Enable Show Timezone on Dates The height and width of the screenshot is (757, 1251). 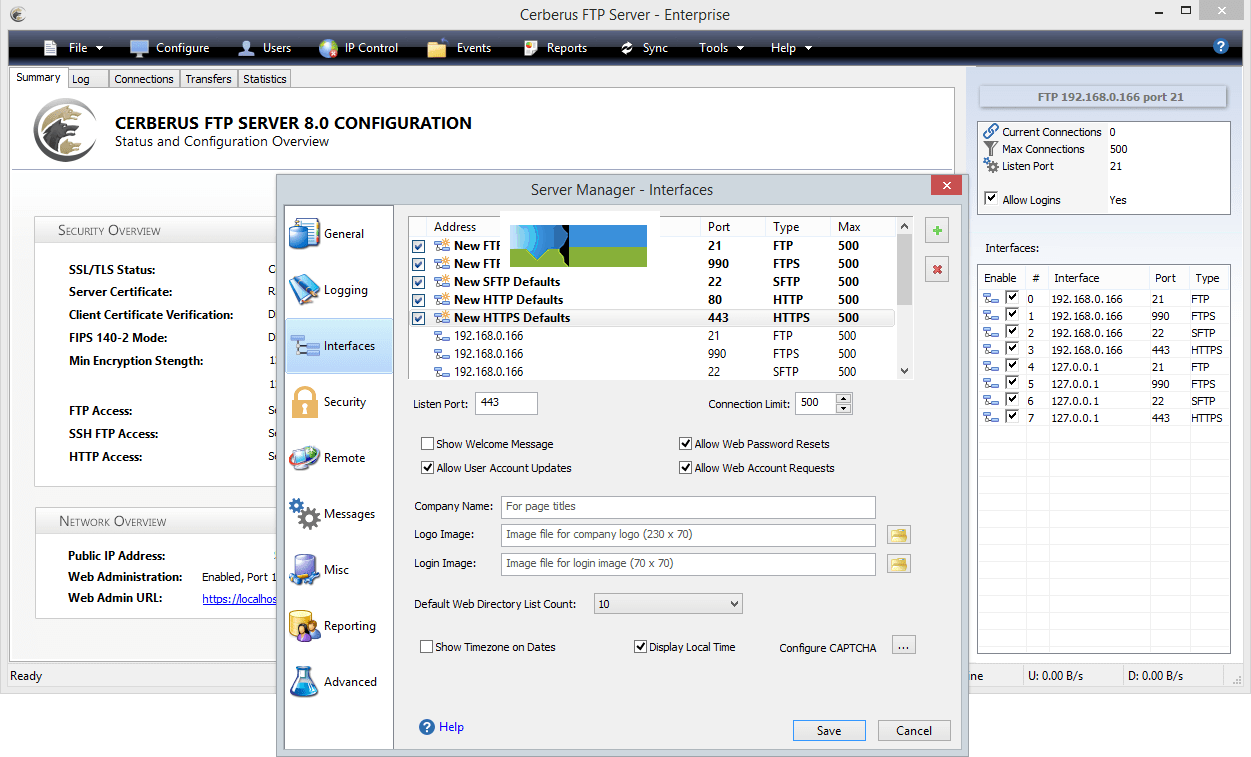(427, 647)
